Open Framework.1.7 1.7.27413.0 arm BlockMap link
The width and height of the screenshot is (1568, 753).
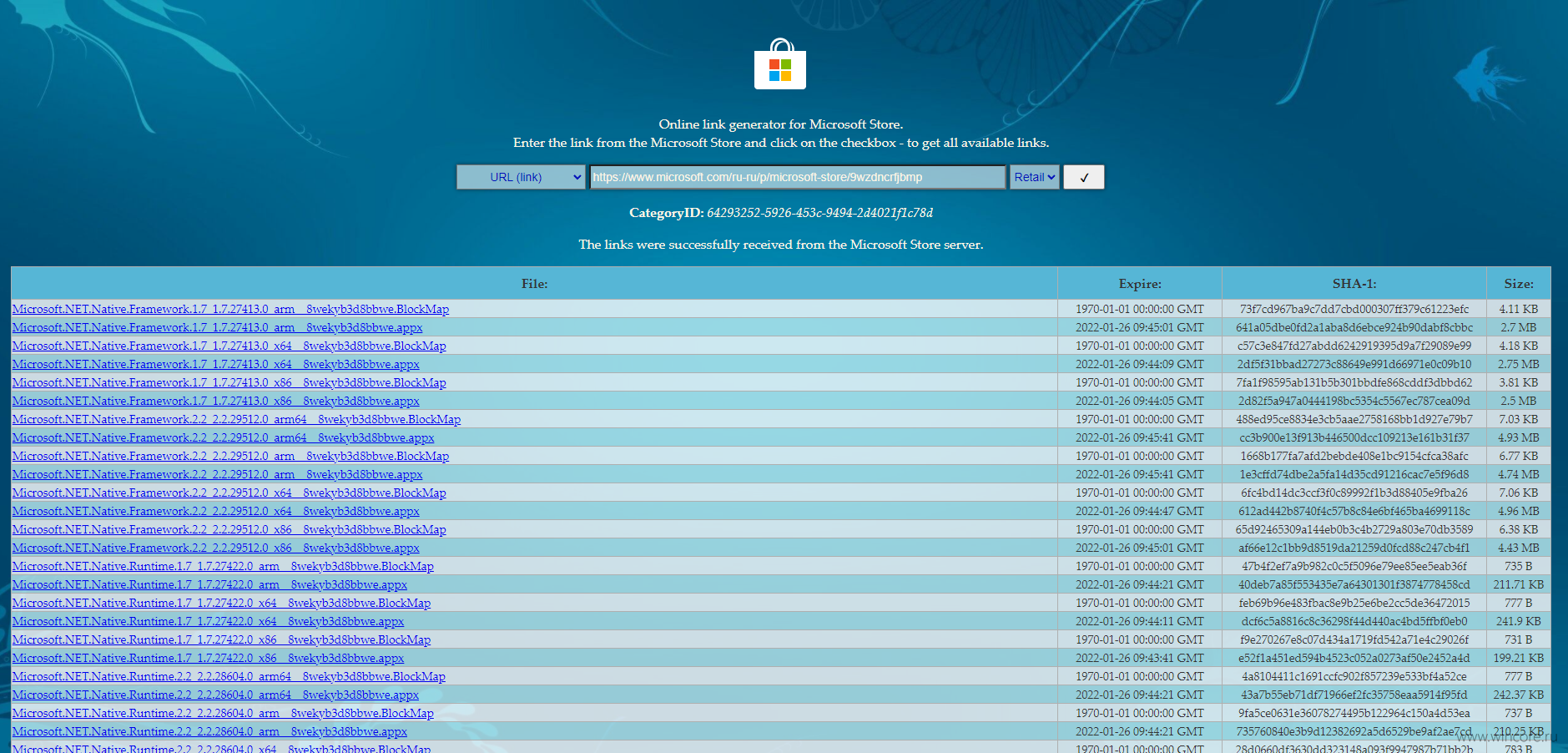click(230, 309)
